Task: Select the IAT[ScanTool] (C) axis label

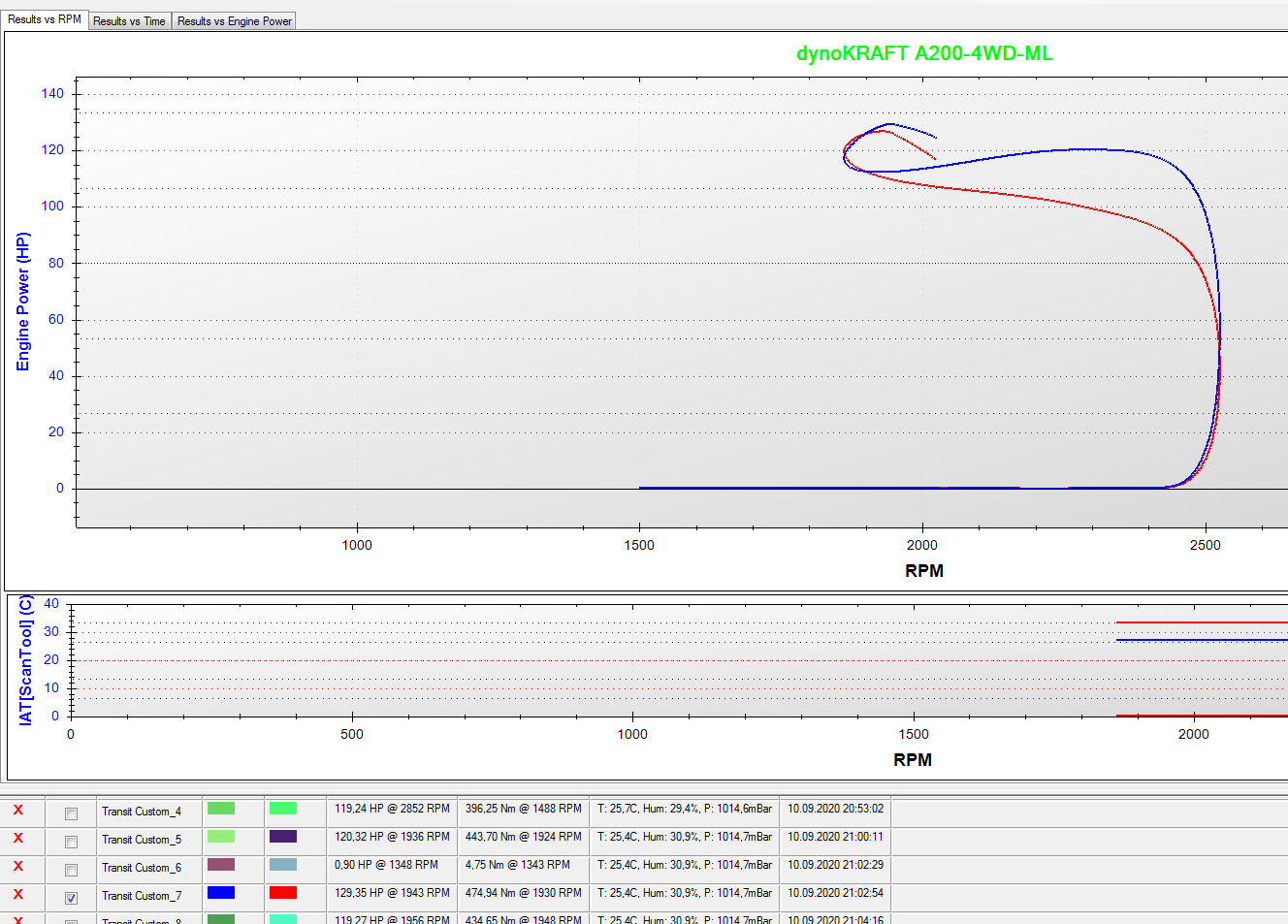Action: (25, 660)
